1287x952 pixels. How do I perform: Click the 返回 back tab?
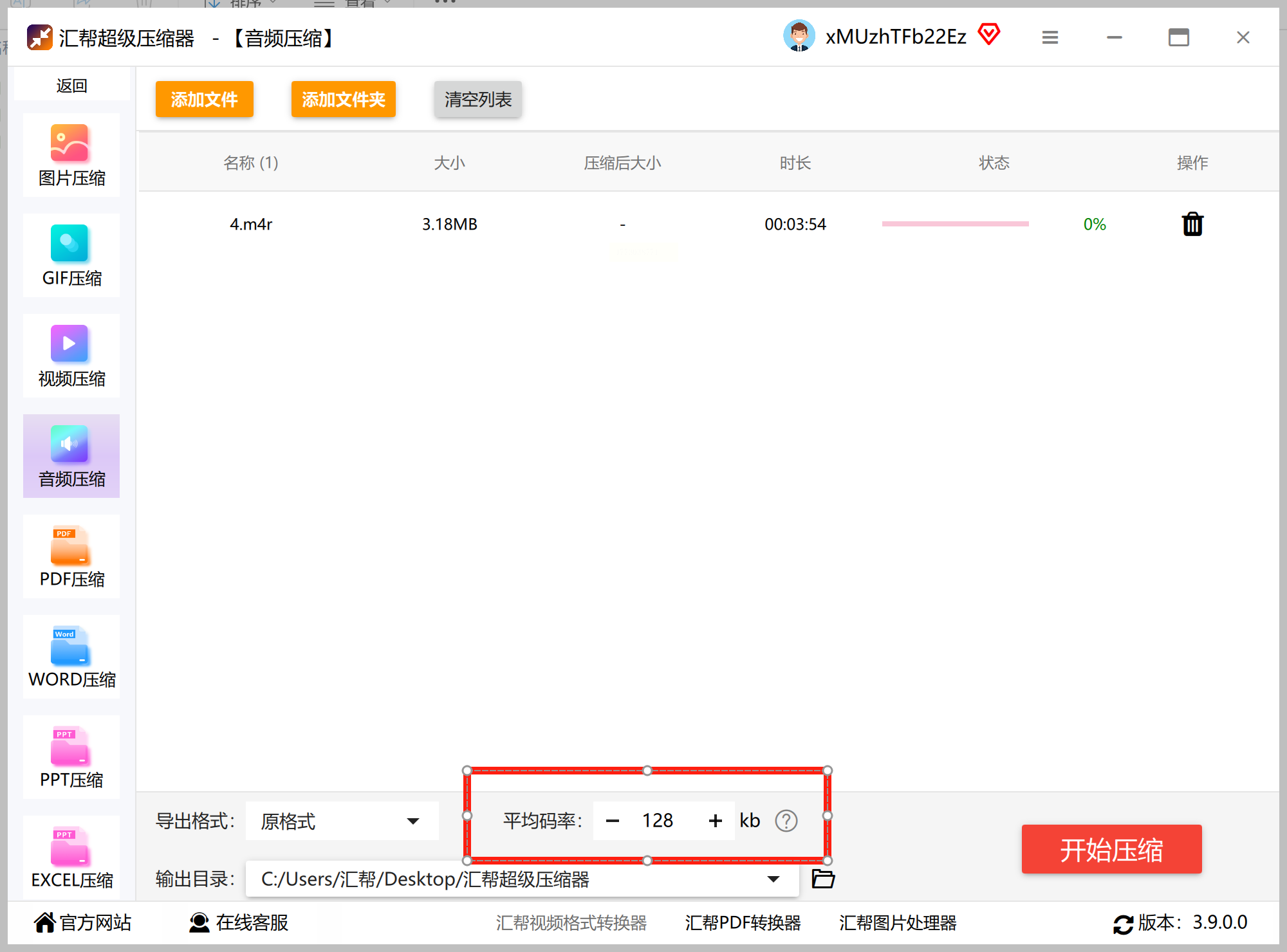coord(71,86)
